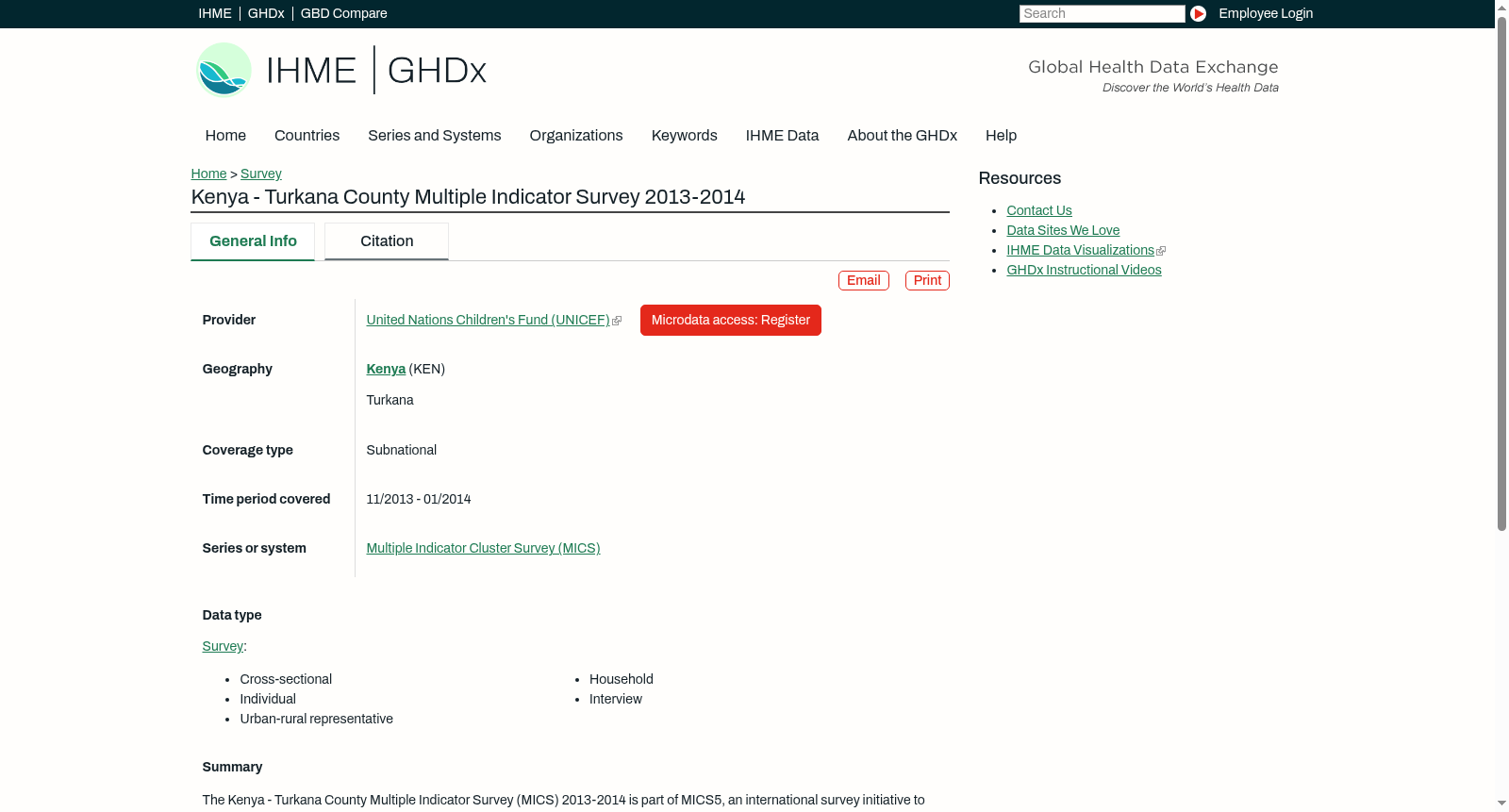Select the 'Interview' list item

tap(616, 700)
